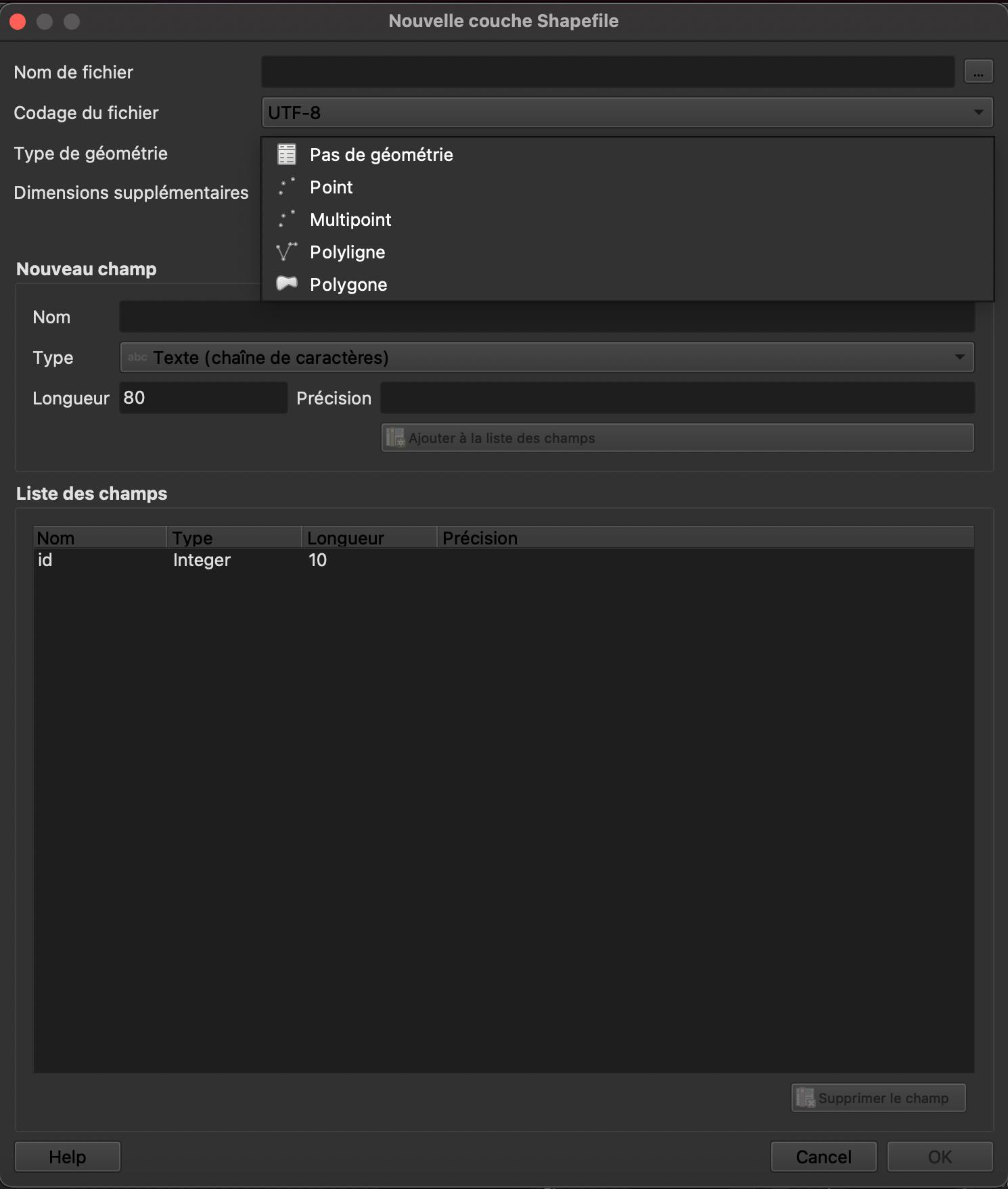Click the Cancel button
1008x1189 pixels.
pyautogui.click(x=823, y=1157)
